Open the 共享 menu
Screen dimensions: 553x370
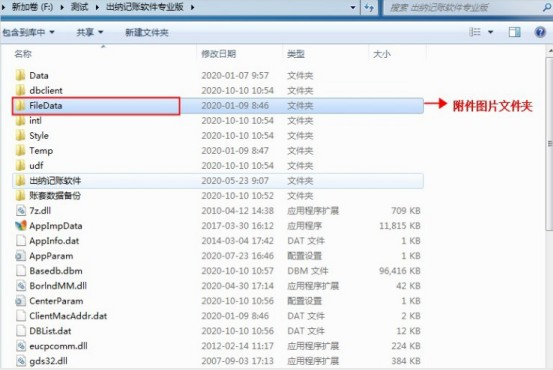[x=90, y=32]
